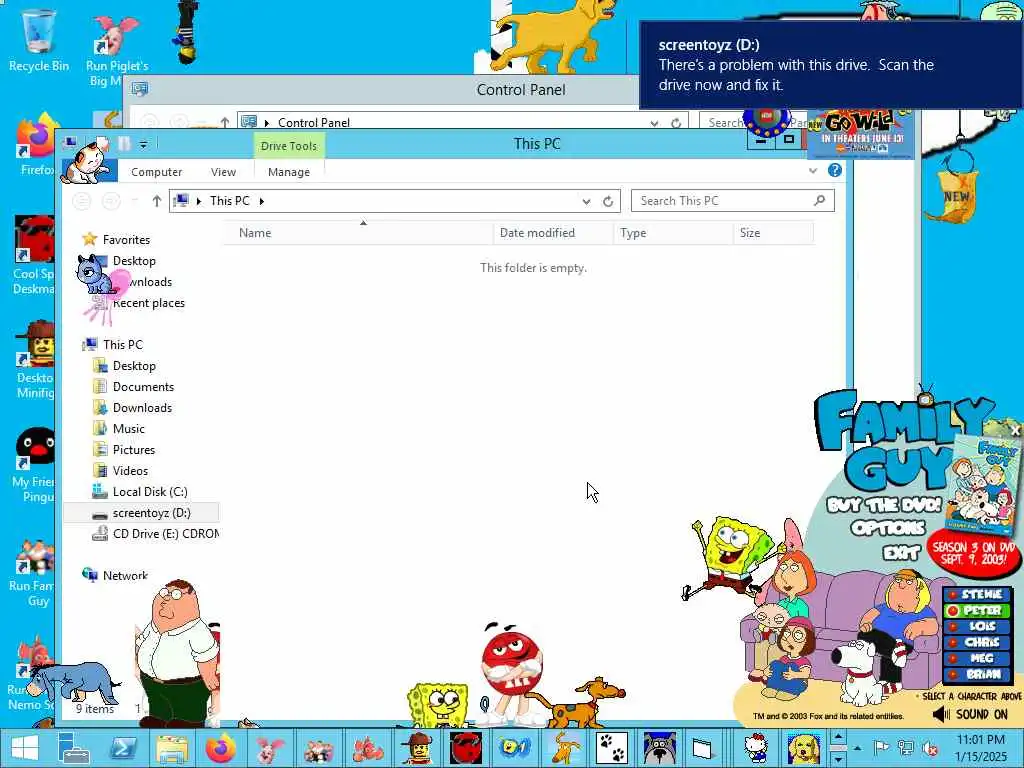Open Run Piglet's Big Movie shortcut
This screenshot has width=1024, height=768.
click(117, 52)
